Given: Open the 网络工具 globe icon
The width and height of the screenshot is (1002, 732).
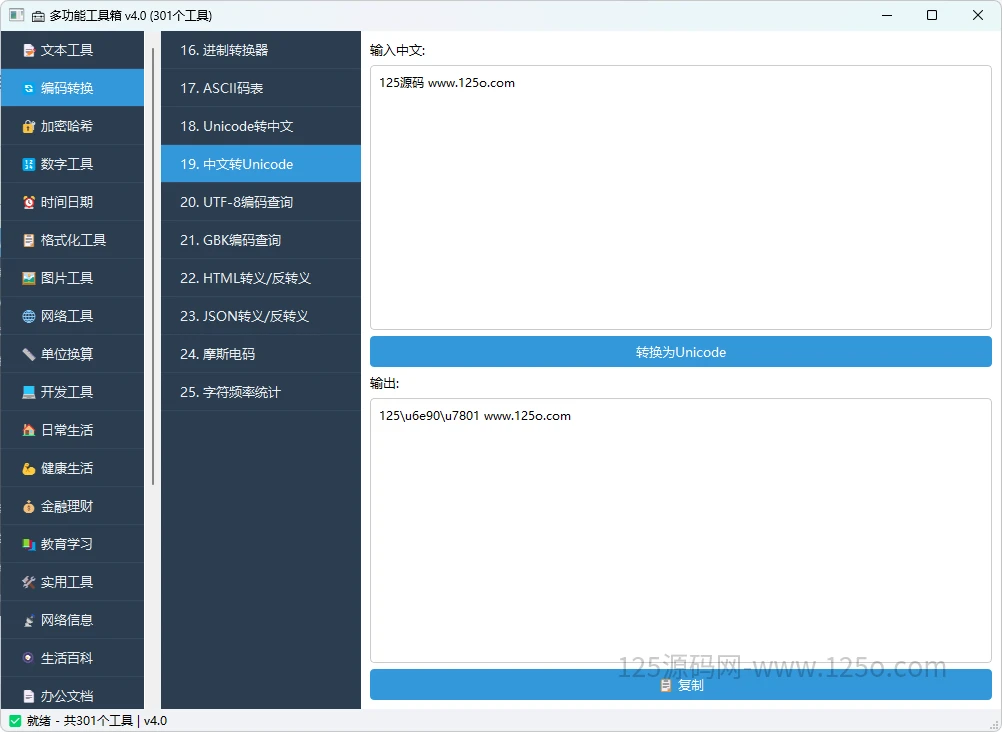Looking at the screenshot, I should coord(29,316).
